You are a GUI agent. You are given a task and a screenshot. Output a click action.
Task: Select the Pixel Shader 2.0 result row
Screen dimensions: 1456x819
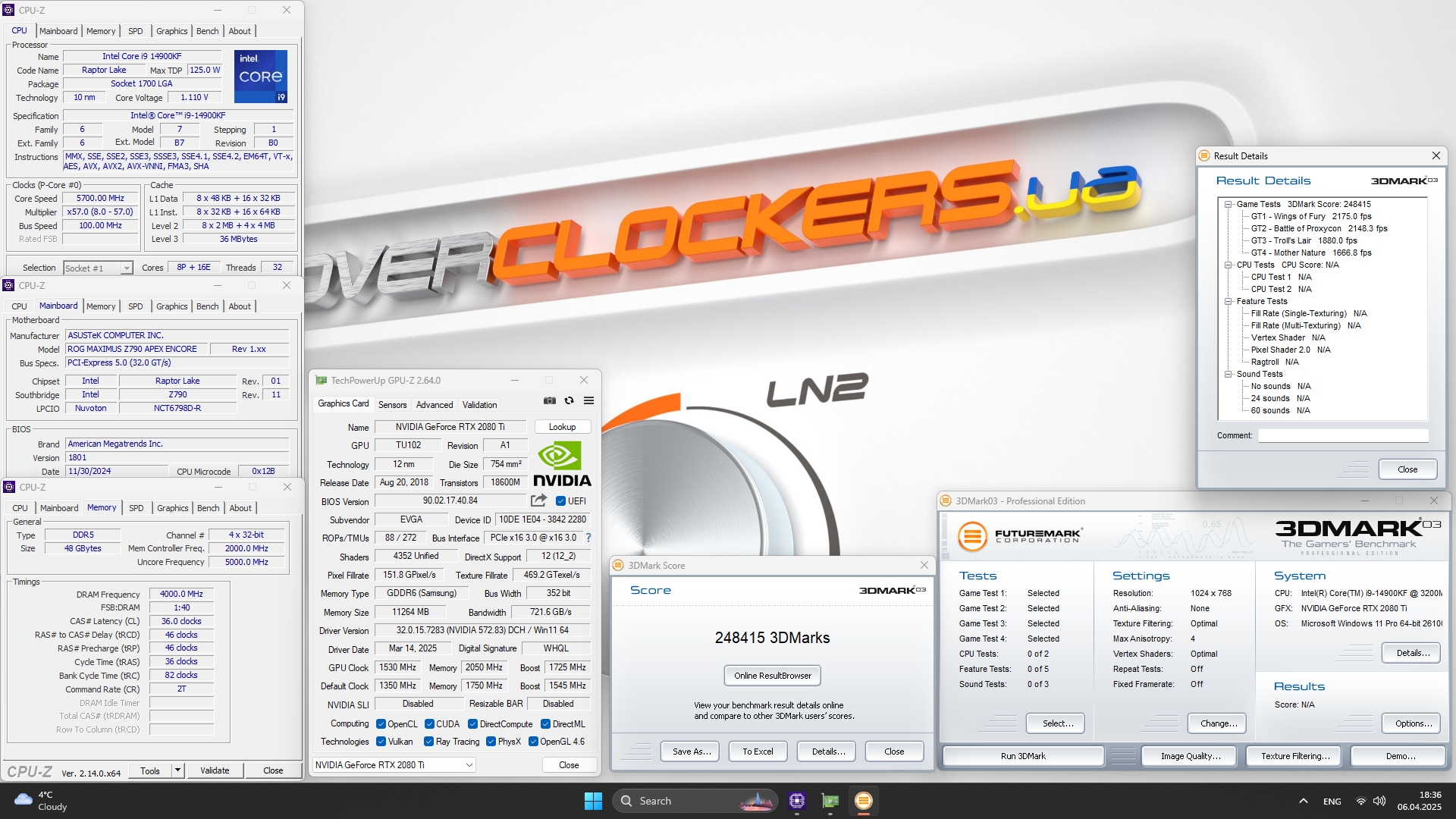(x=1290, y=350)
